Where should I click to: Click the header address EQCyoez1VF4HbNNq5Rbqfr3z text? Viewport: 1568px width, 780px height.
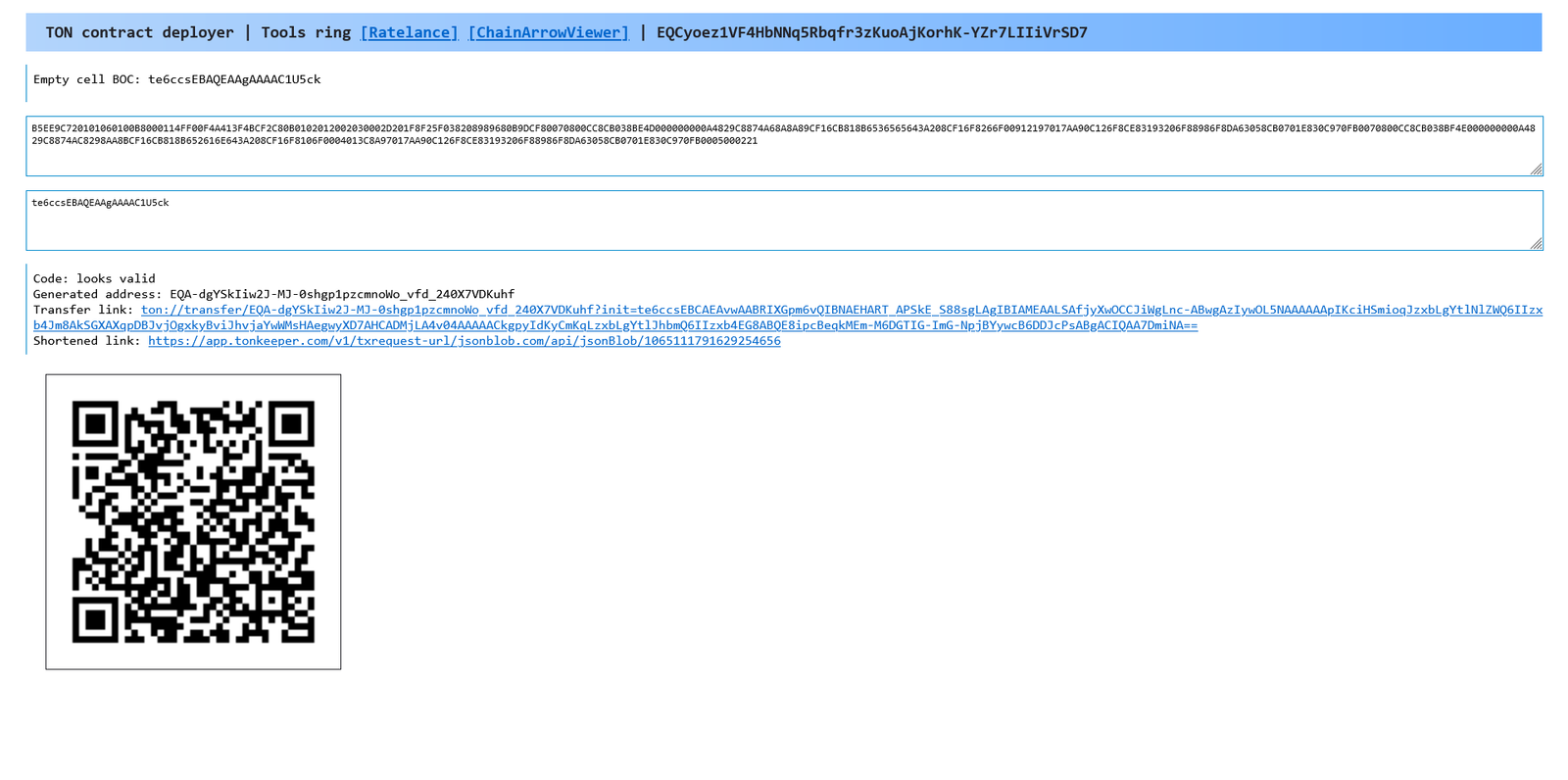tap(871, 32)
